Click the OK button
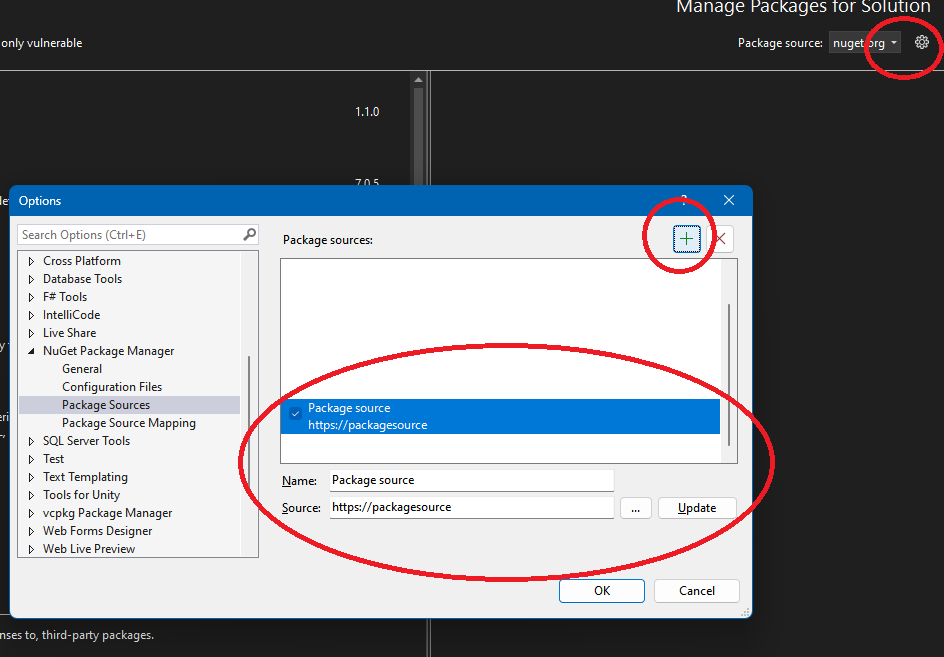This screenshot has height=657, width=944. (x=601, y=591)
